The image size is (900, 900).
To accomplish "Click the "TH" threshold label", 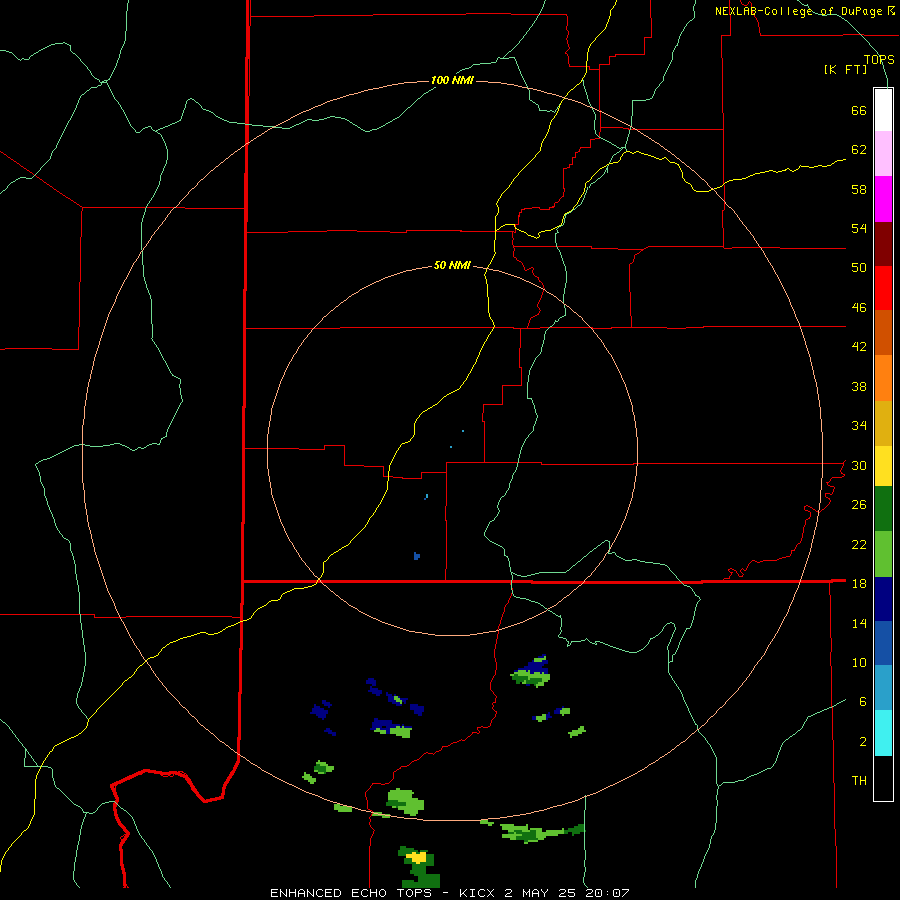I will click(859, 780).
